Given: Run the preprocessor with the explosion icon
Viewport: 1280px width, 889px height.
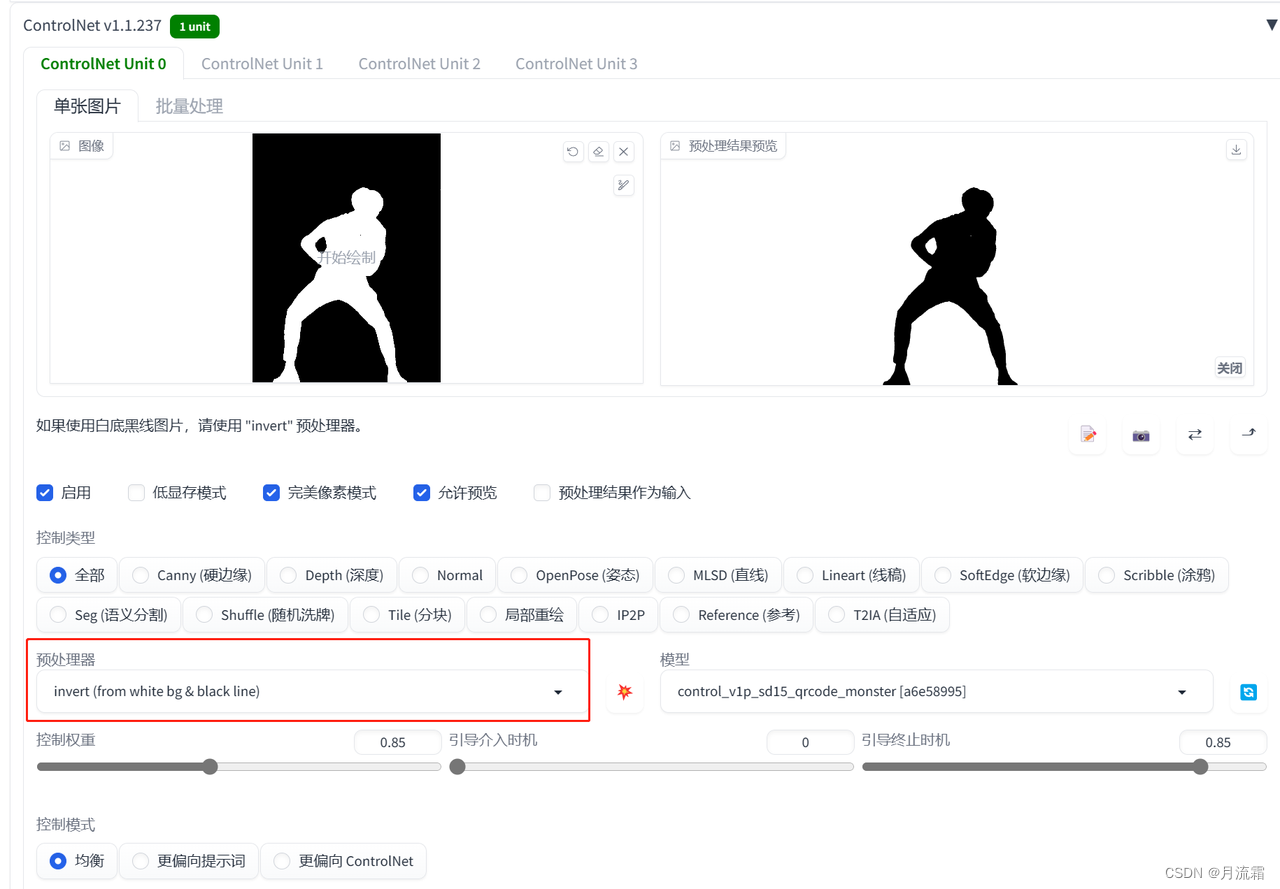Looking at the screenshot, I should (x=625, y=692).
